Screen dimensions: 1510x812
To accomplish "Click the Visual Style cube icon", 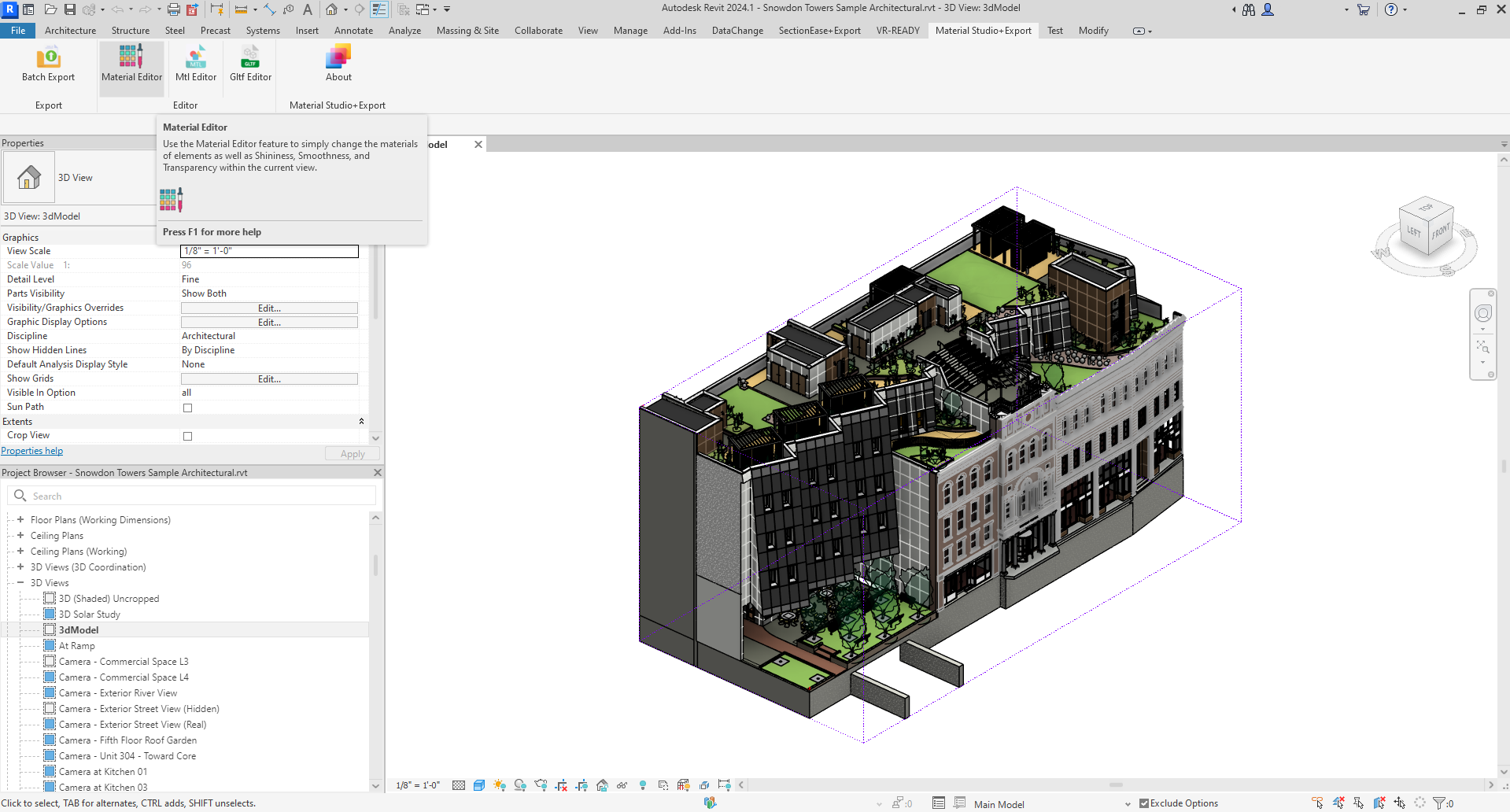I will click(x=479, y=785).
